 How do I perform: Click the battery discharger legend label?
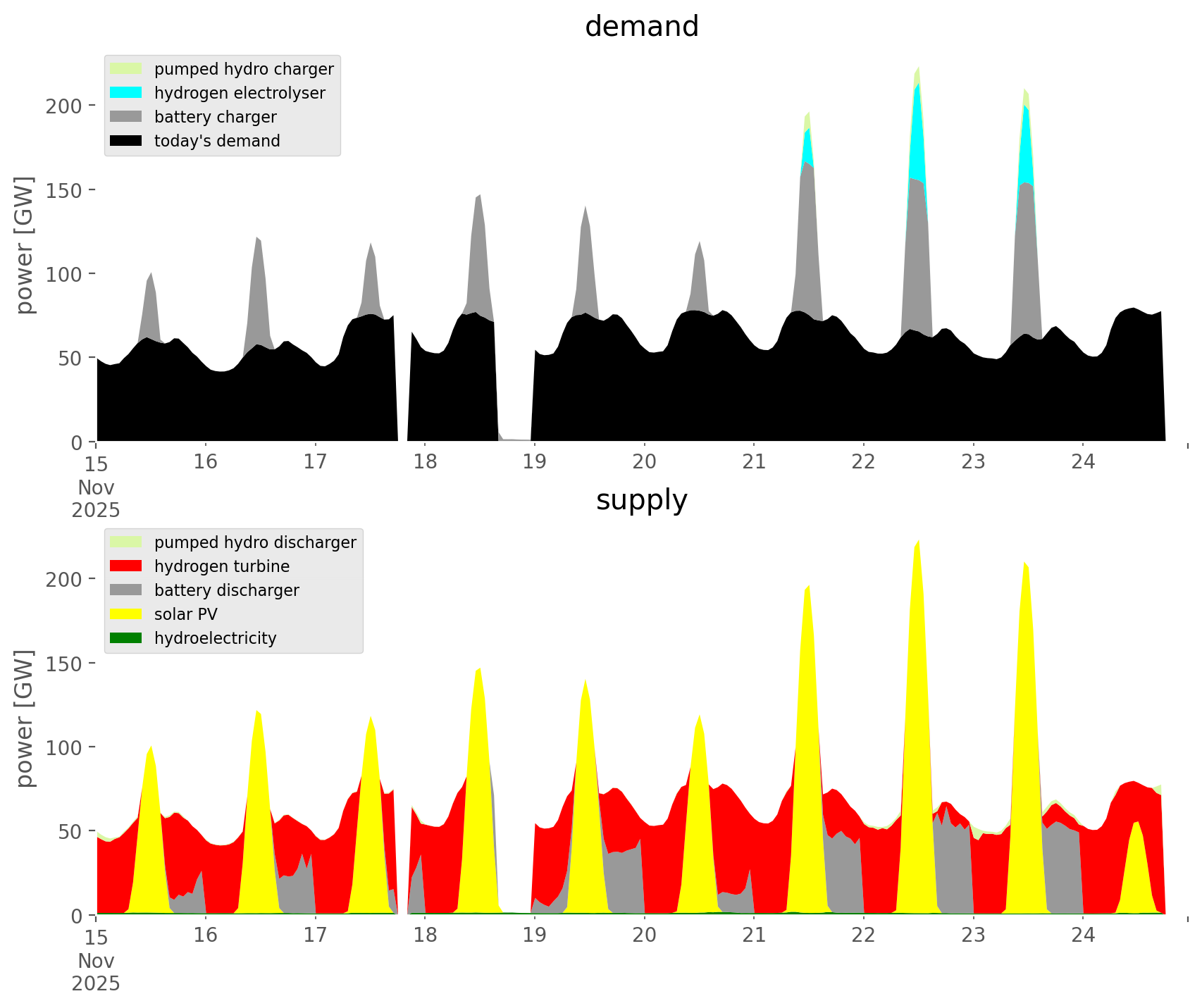pos(226,590)
